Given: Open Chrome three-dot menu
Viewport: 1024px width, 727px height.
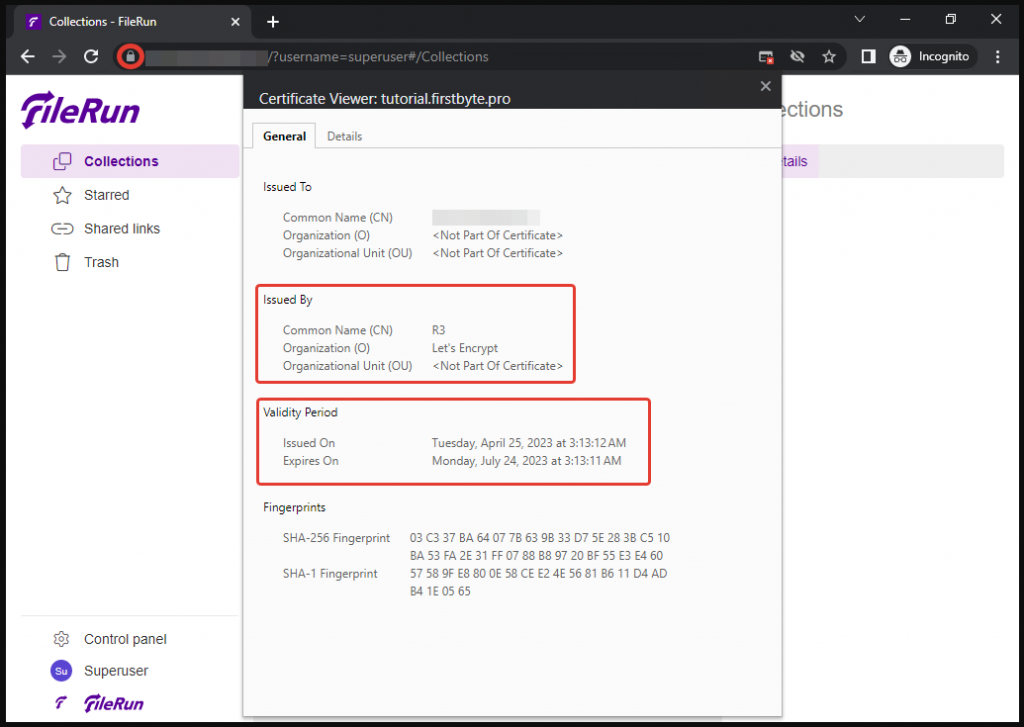Looking at the screenshot, I should click(x=997, y=57).
